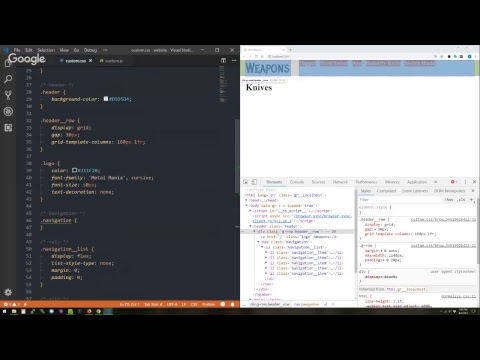Switch to the Network tab in DevTools
This screenshot has width=480, height=360.
pos(340,182)
